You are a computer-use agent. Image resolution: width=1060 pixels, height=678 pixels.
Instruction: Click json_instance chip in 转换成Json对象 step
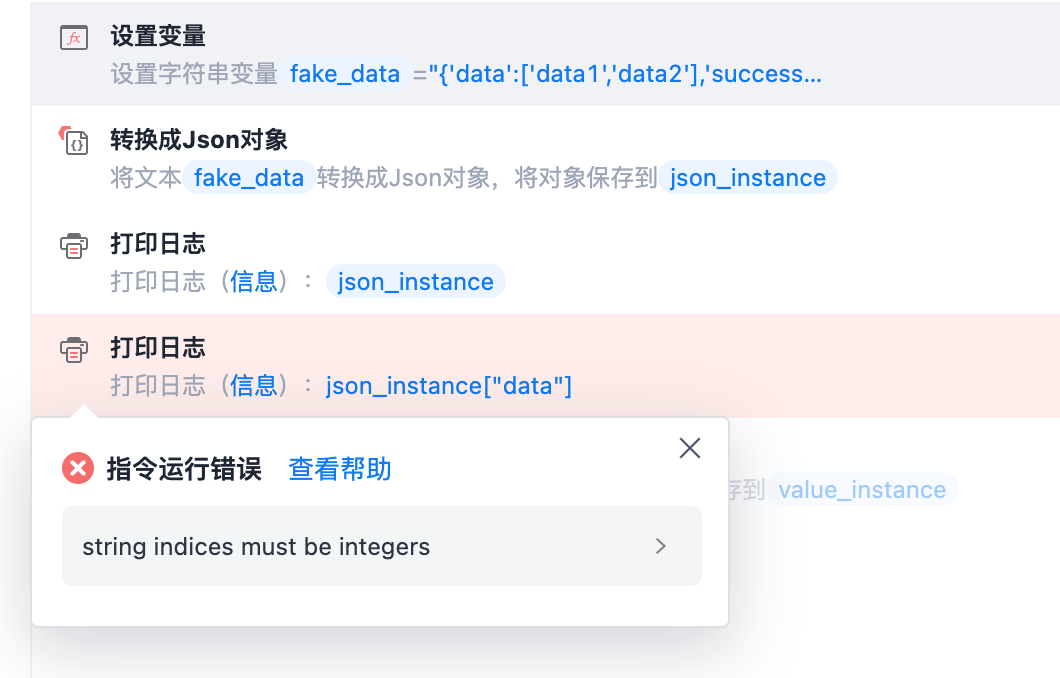748,178
